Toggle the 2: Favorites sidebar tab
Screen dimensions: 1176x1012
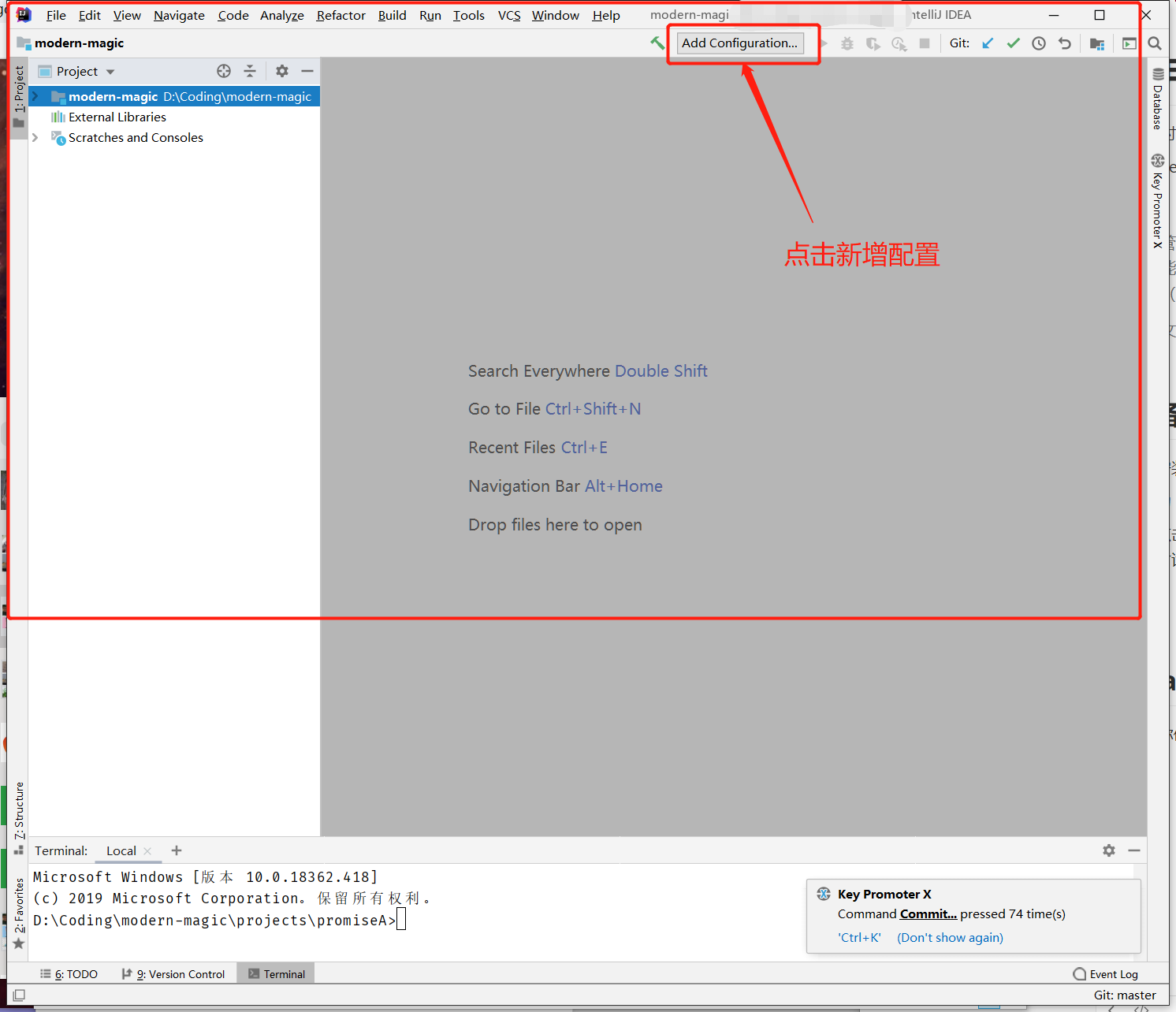click(x=19, y=913)
